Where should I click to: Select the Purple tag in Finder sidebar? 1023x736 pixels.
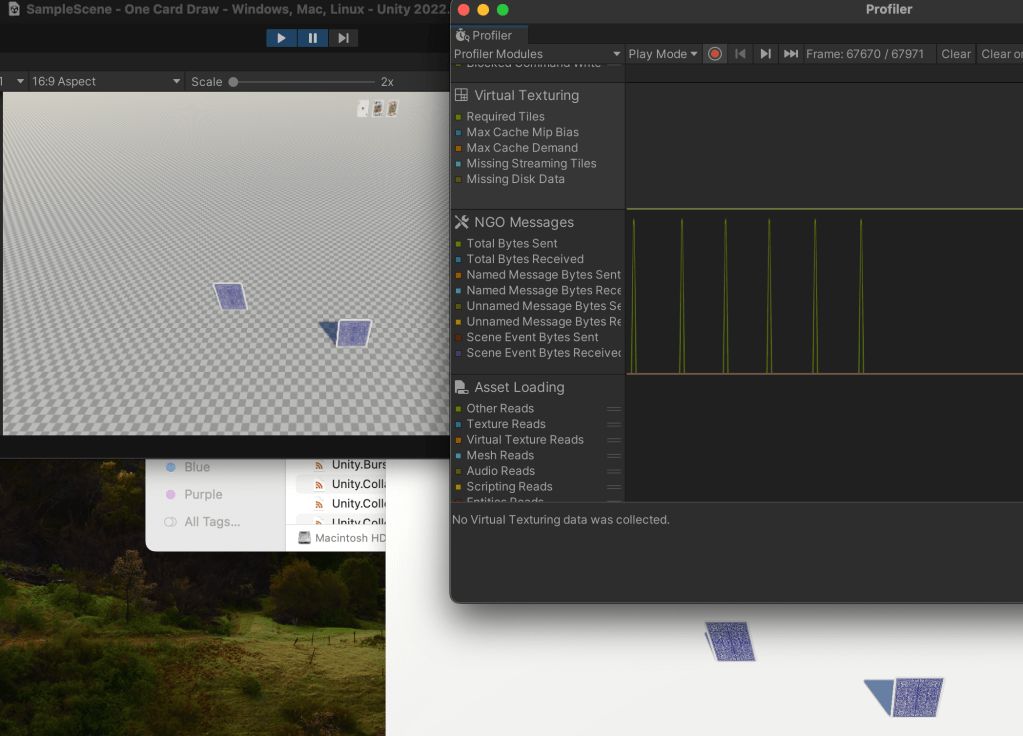203,494
